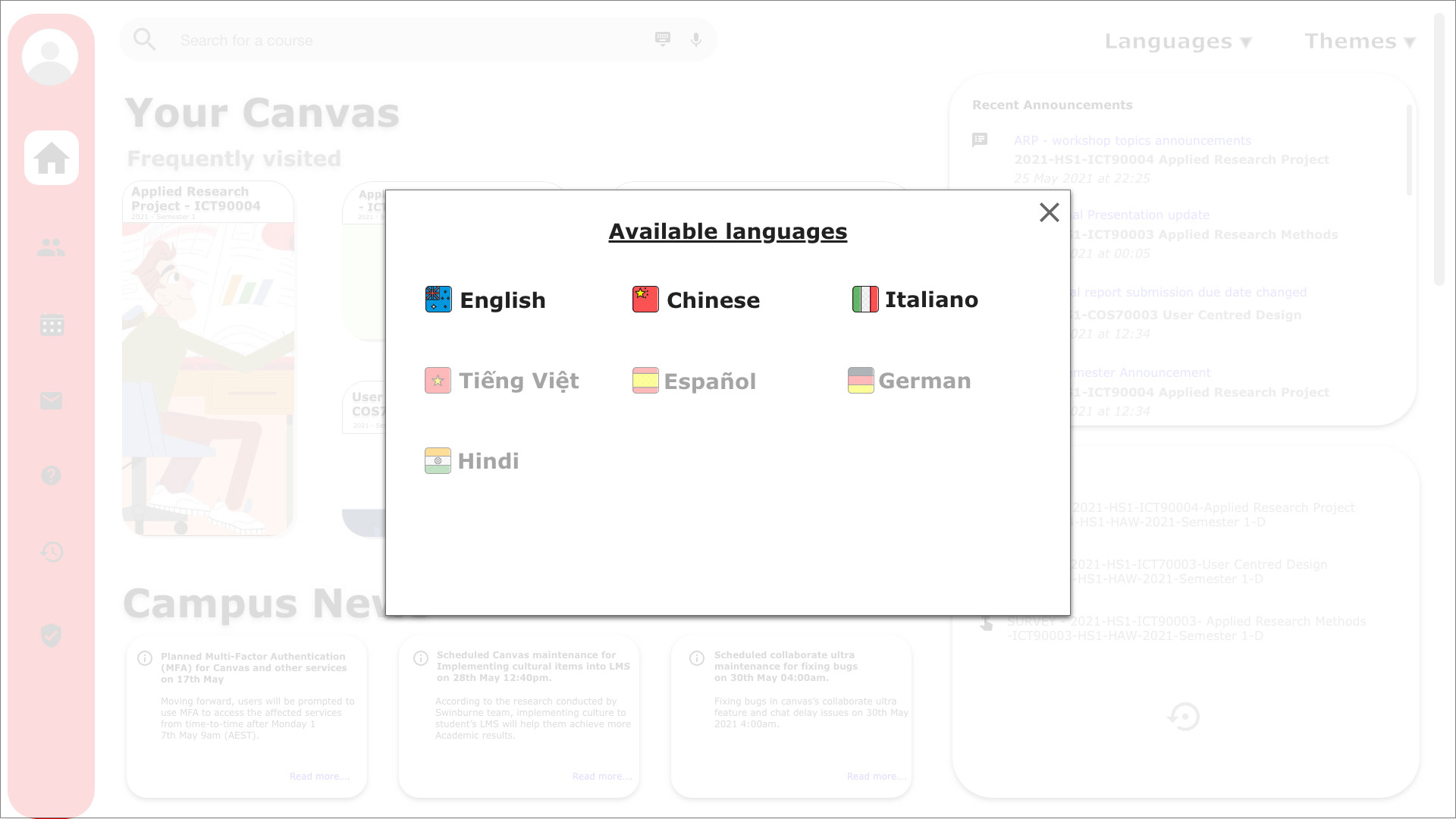Open shield security icon in sidebar
The image size is (1456, 819).
pos(52,635)
